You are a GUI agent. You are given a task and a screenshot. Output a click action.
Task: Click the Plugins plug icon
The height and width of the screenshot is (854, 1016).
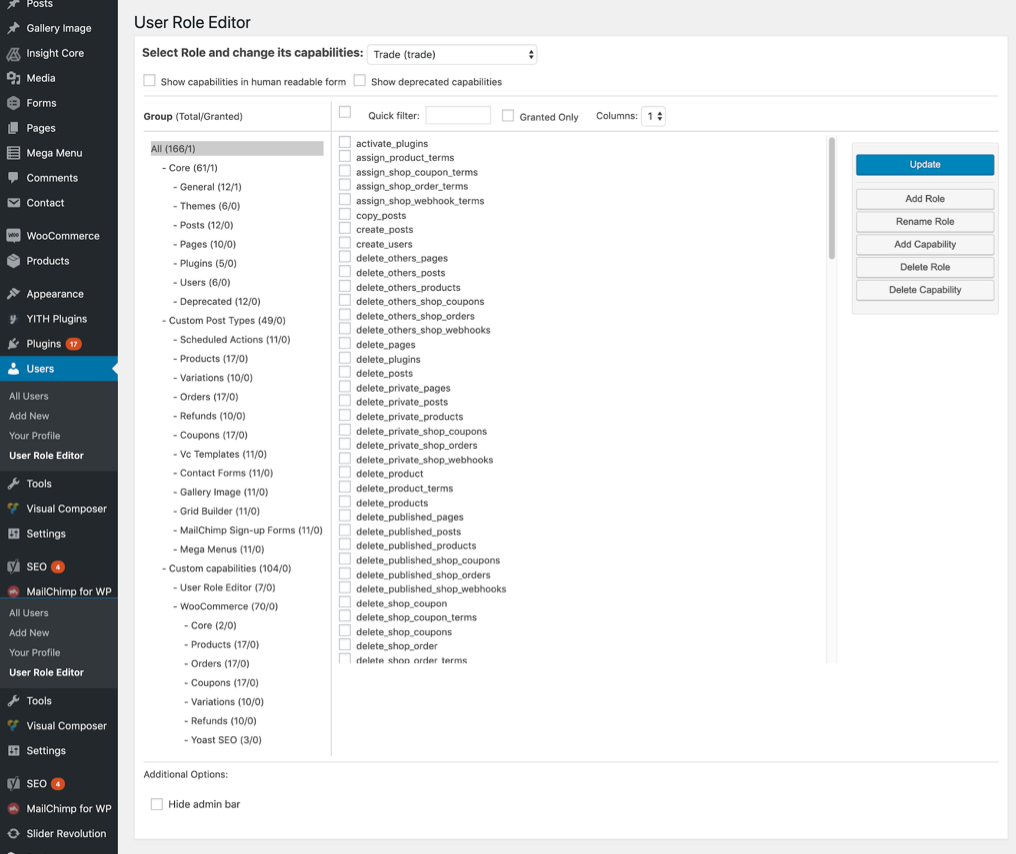coord(13,343)
